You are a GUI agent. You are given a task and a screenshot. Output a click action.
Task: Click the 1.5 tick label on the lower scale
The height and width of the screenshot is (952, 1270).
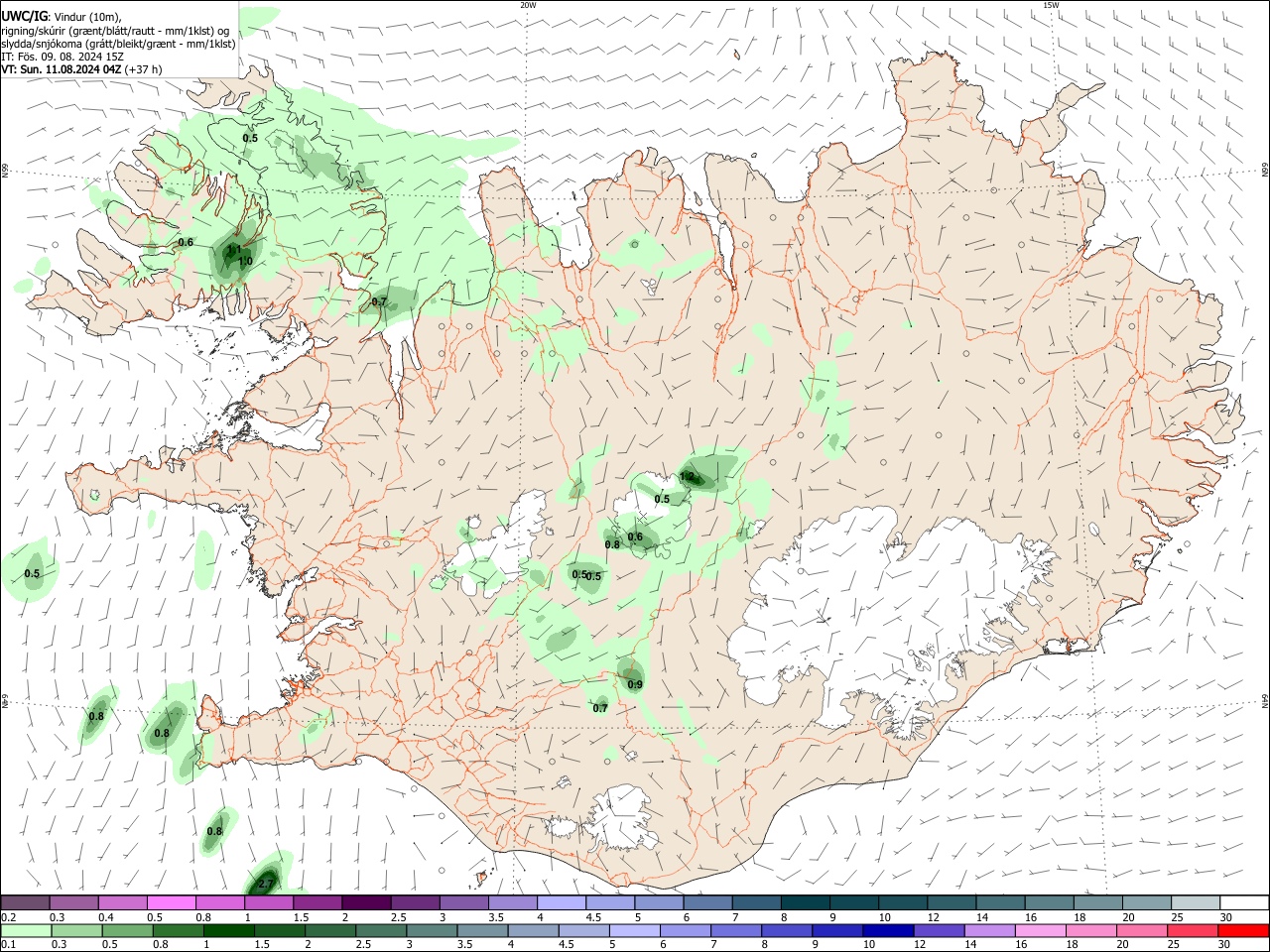[x=262, y=945]
